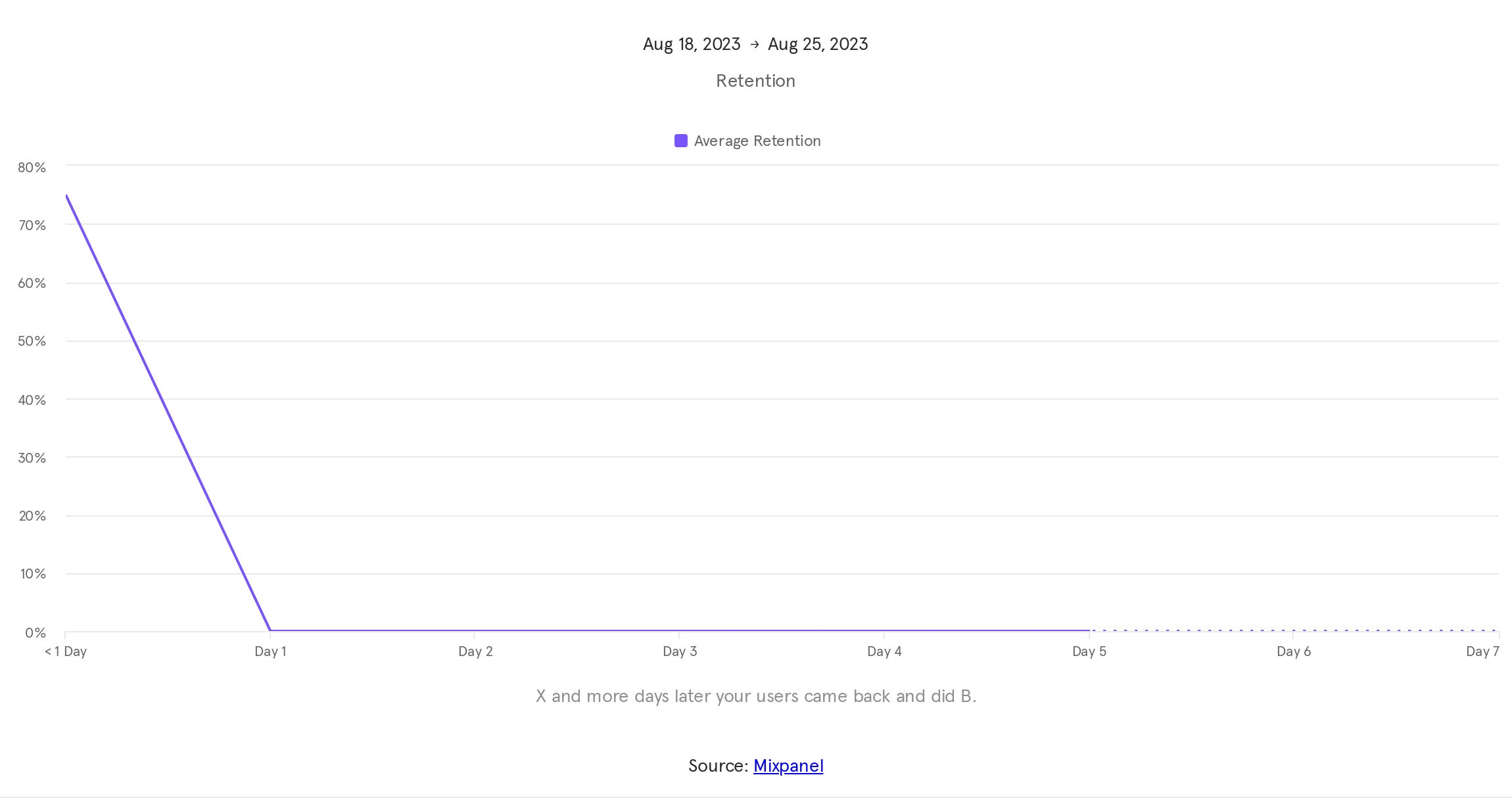This screenshot has height=798, width=1512.
Task: Click the arrow between the dates
Action: click(755, 44)
